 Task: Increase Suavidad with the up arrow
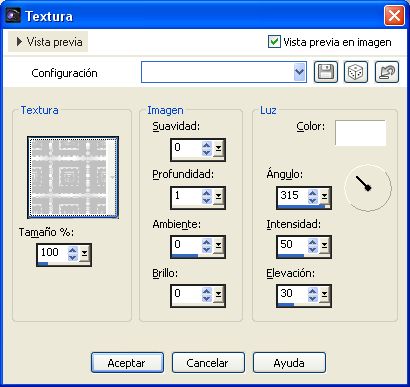pos(207,145)
